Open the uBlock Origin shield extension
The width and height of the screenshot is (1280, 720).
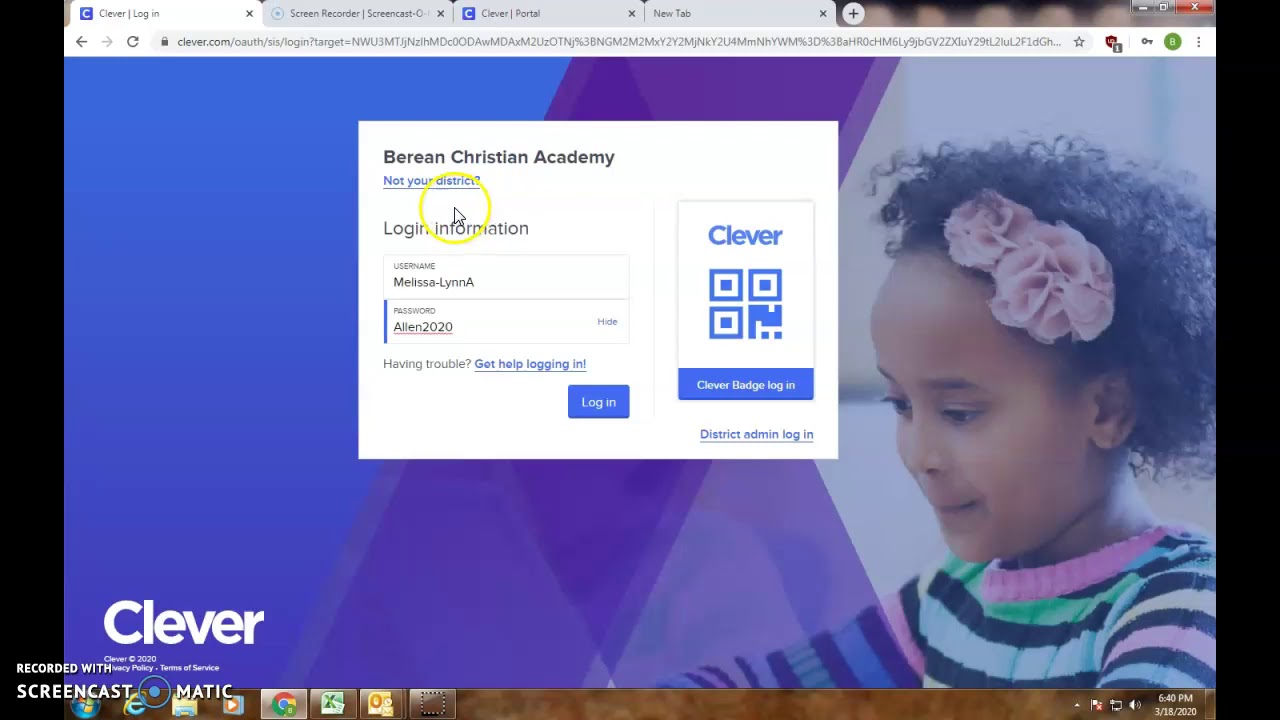[x=1111, y=42]
